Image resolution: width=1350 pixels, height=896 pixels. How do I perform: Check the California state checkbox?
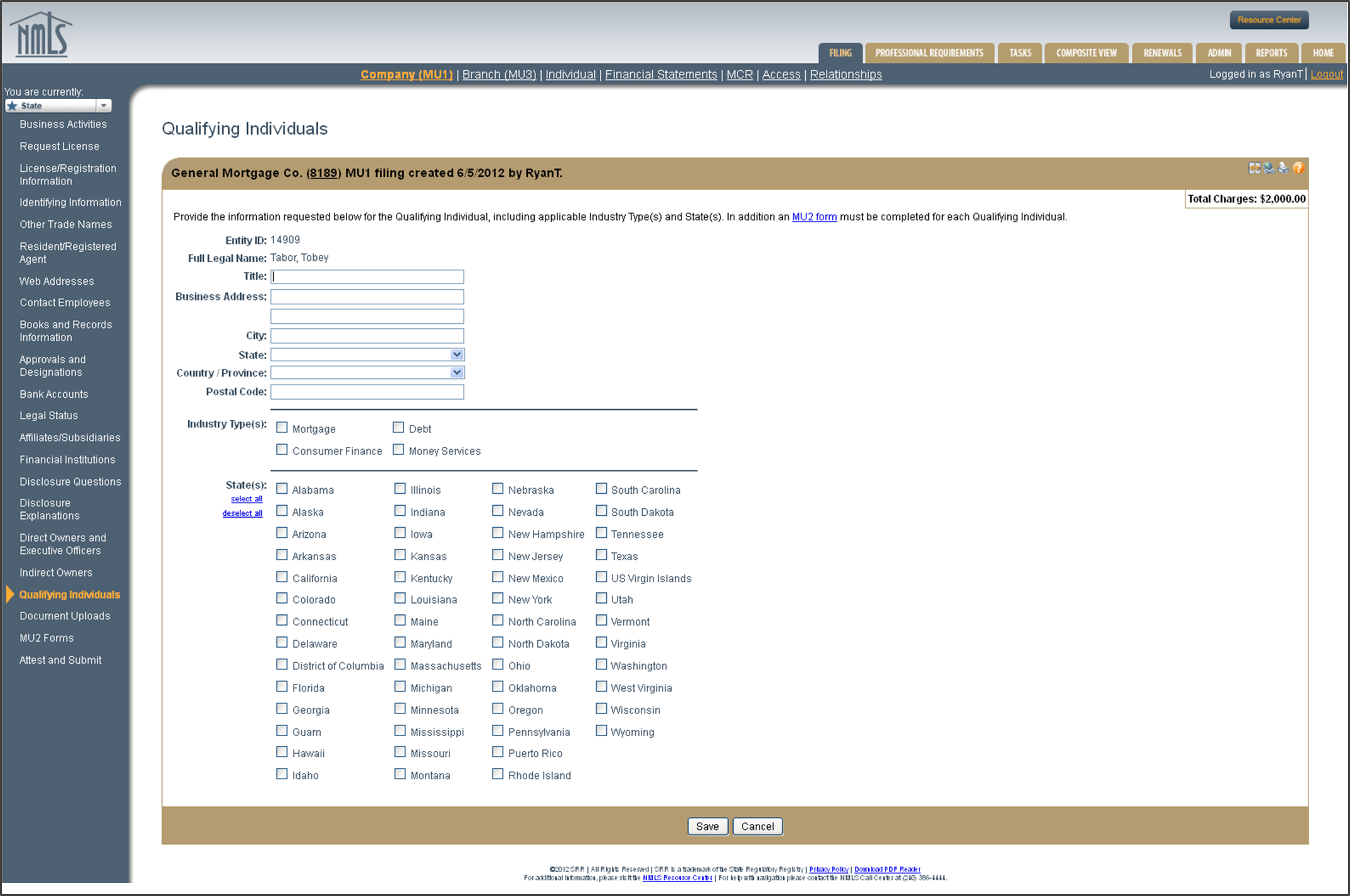[x=282, y=576]
